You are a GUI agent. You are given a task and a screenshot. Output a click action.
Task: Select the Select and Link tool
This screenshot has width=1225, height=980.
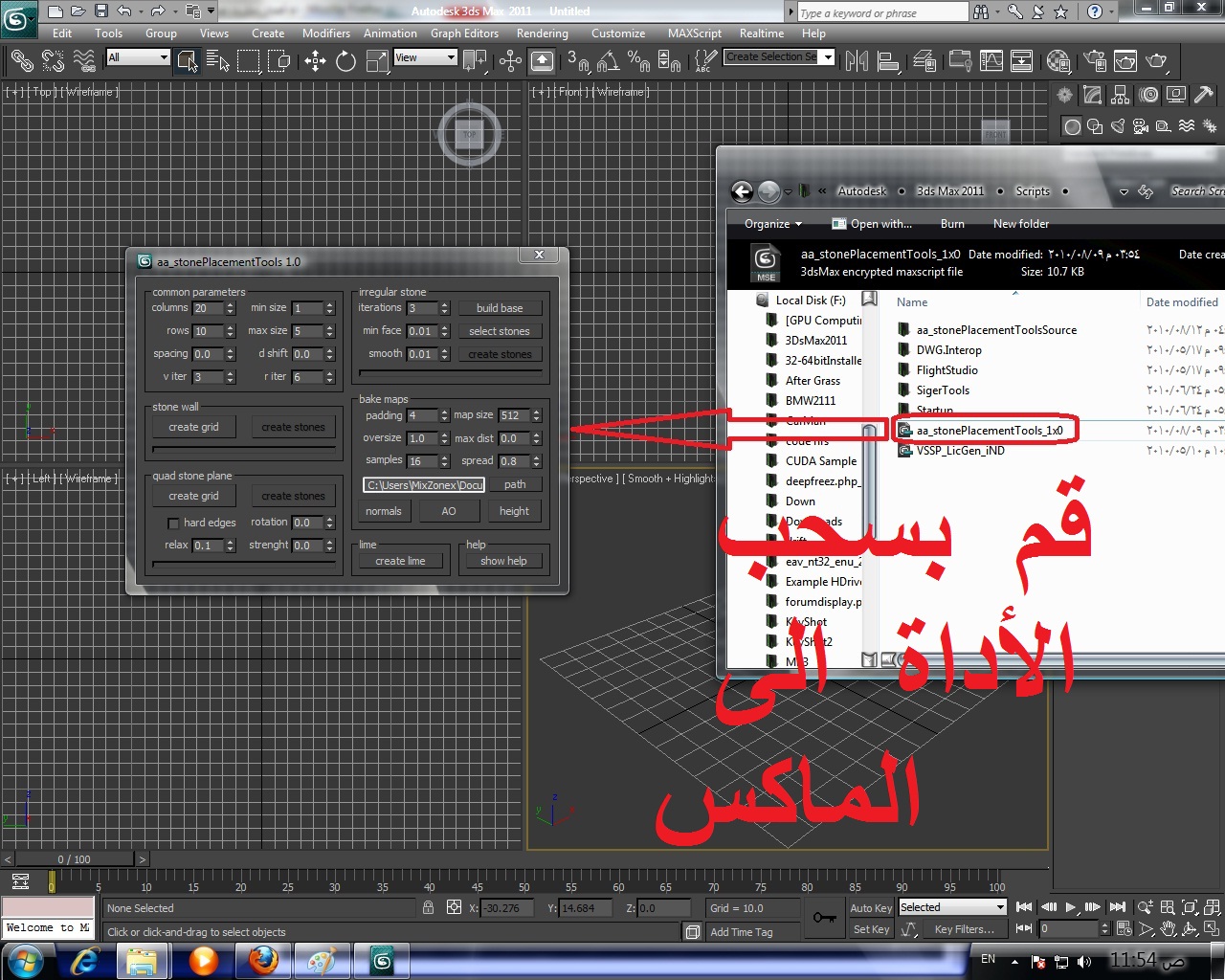tap(22, 61)
